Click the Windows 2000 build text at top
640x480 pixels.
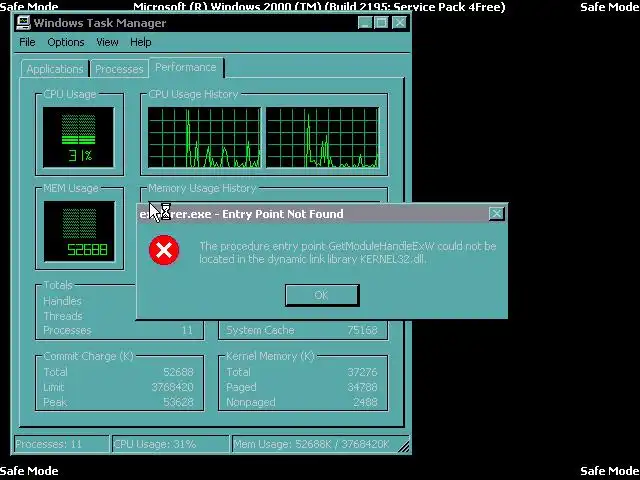pos(319,7)
